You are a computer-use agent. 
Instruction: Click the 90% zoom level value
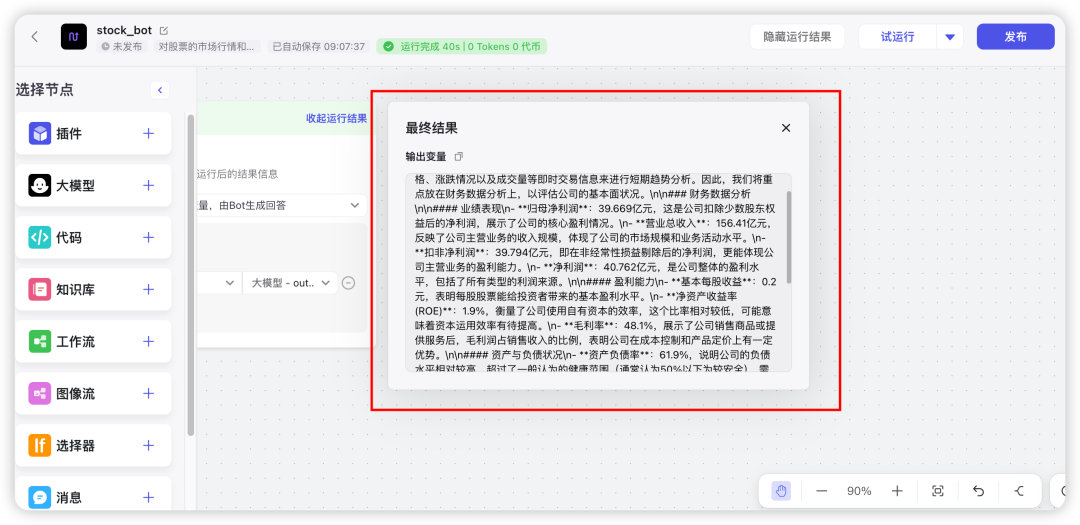pyautogui.click(x=859, y=491)
